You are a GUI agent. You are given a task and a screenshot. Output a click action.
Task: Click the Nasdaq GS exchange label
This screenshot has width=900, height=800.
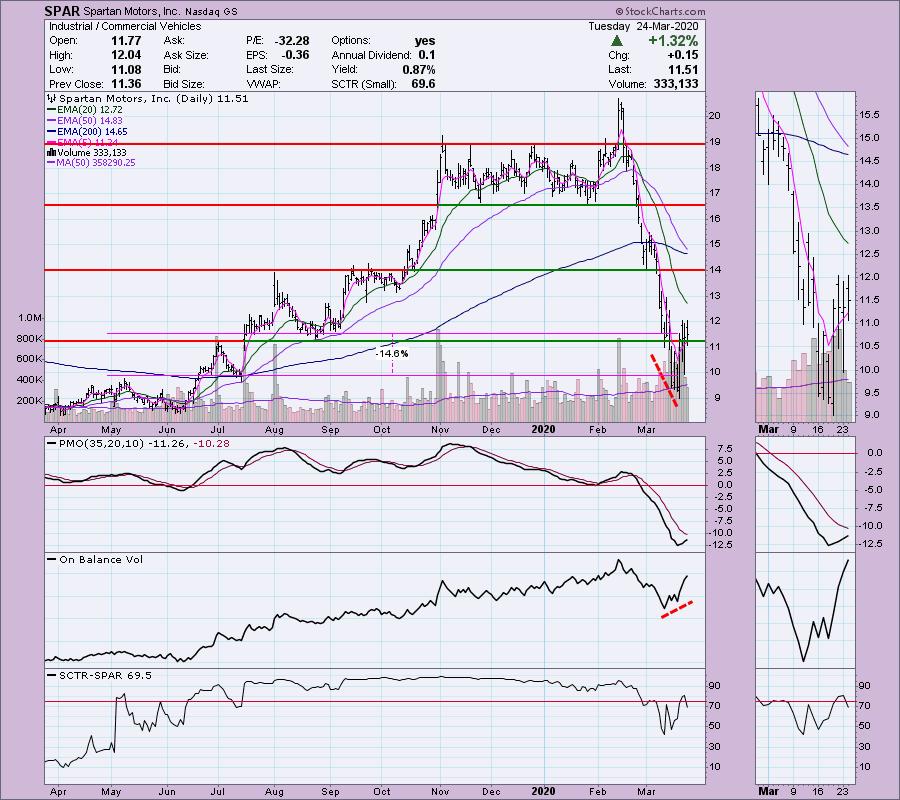211,11
